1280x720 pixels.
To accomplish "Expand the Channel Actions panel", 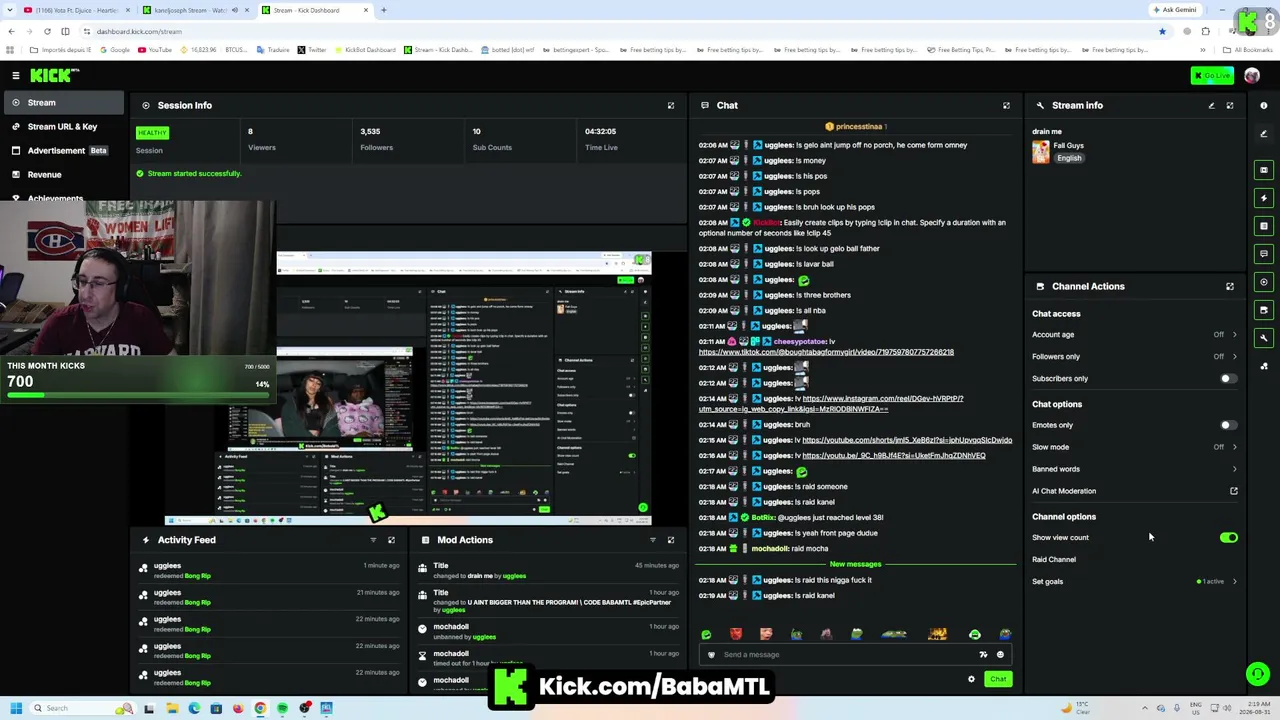I will point(1230,286).
